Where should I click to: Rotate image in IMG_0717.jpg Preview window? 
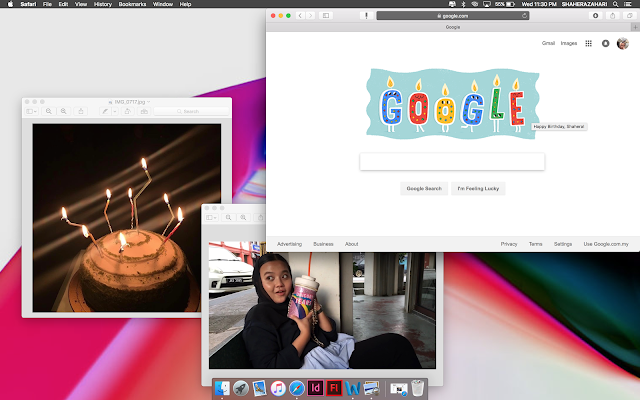127,111
